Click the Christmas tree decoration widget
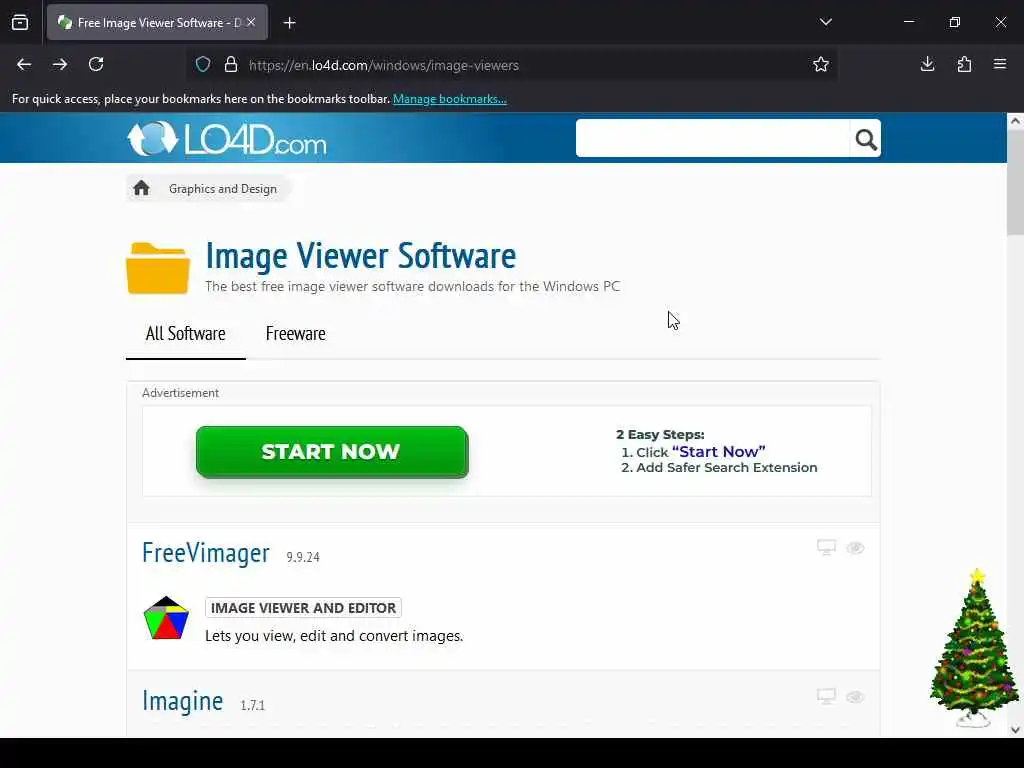 (x=974, y=647)
